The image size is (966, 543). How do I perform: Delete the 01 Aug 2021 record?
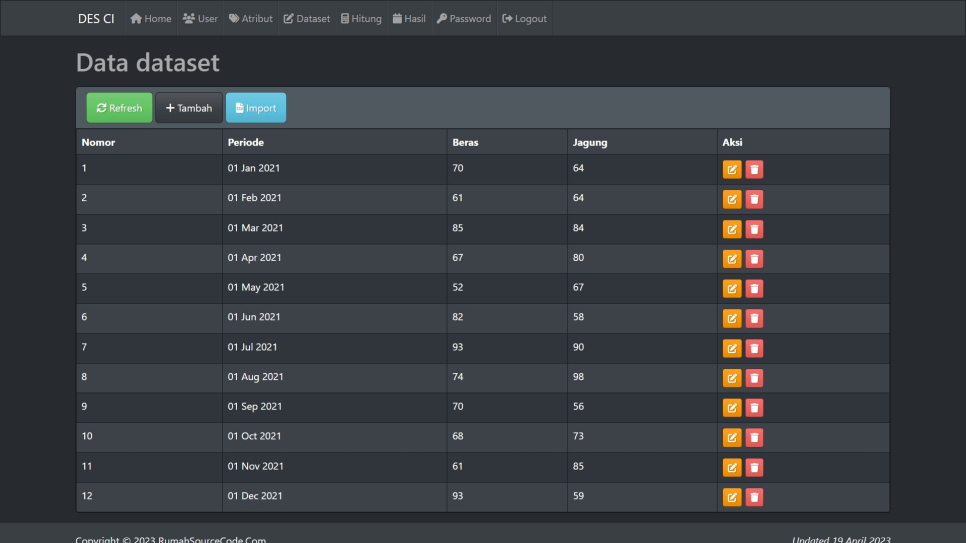click(754, 378)
